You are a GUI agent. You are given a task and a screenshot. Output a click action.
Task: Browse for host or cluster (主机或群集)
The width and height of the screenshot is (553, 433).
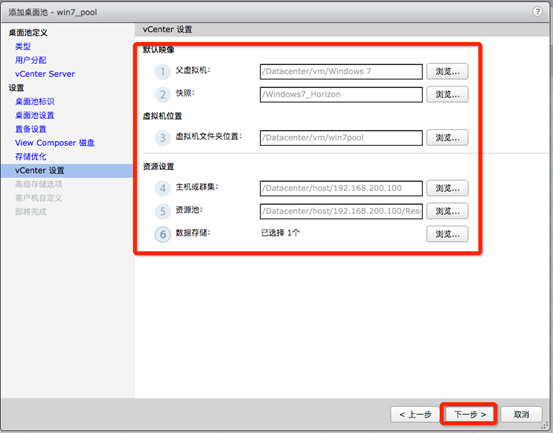[447, 188]
